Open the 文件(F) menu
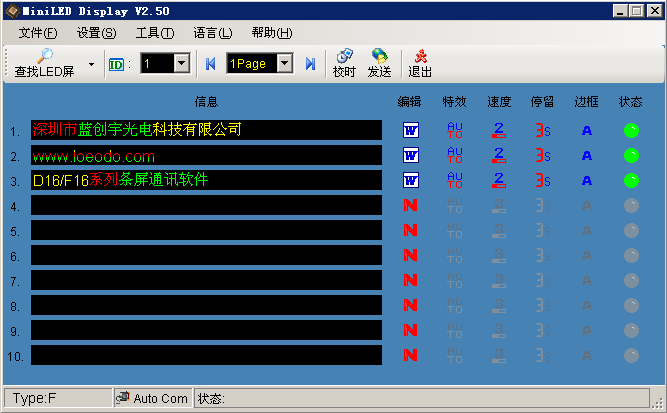Screen dimensions: 667x413 pyautogui.click(x=37, y=33)
